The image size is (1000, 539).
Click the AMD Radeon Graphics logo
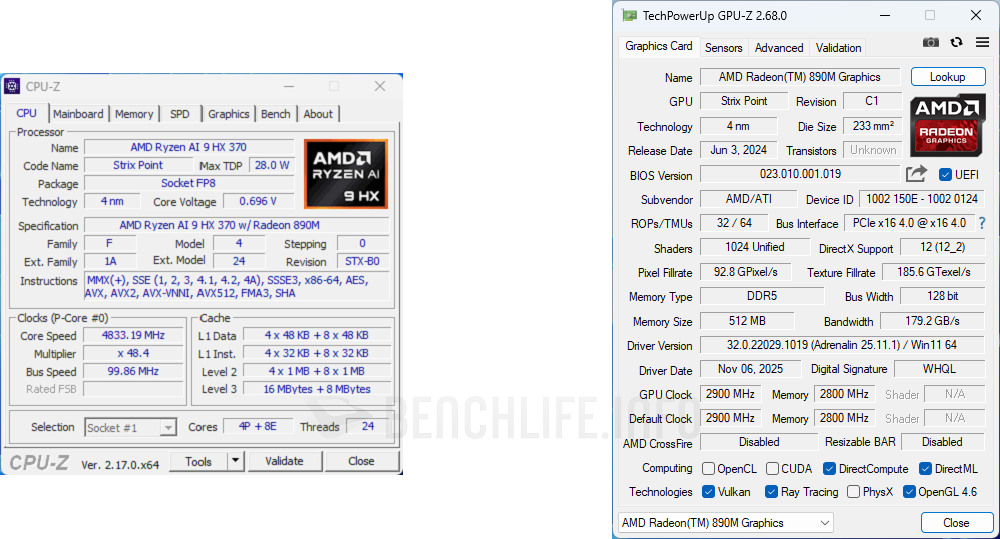946,124
